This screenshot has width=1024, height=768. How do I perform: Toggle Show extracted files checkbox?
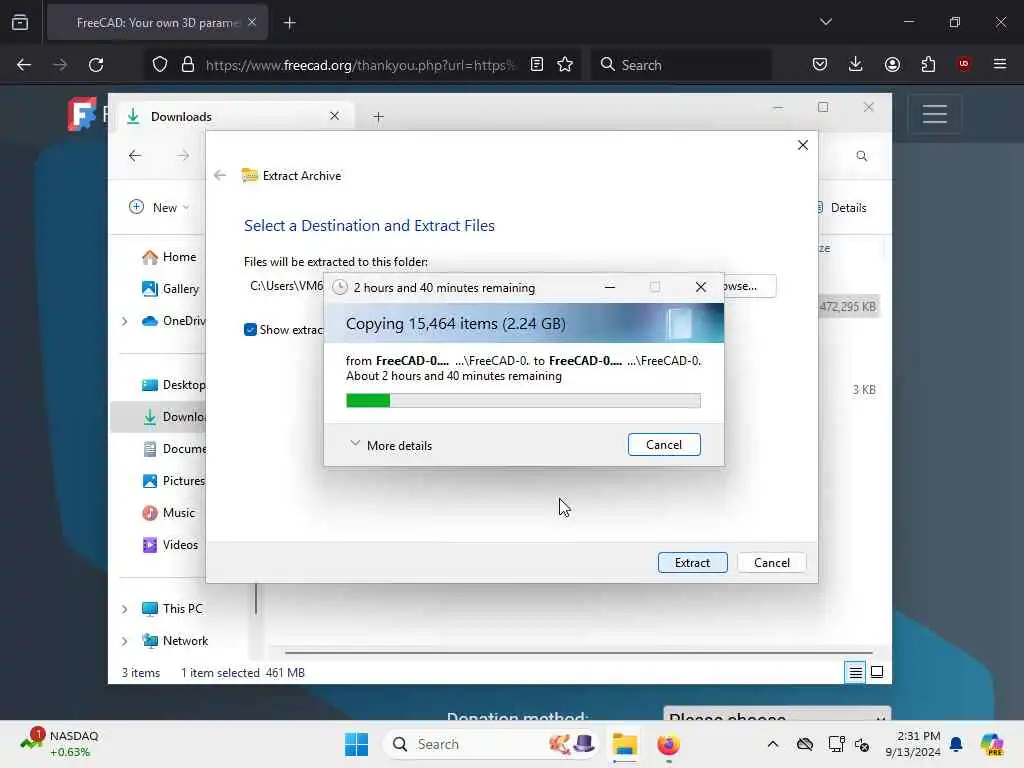(250, 330)
